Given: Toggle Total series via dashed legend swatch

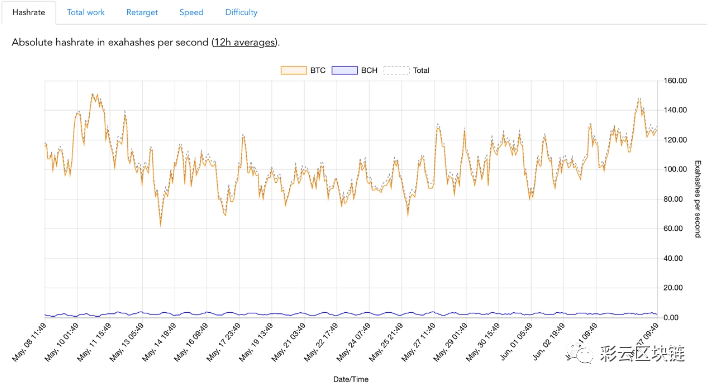Looking at the screenshot, I should [396, 70].
